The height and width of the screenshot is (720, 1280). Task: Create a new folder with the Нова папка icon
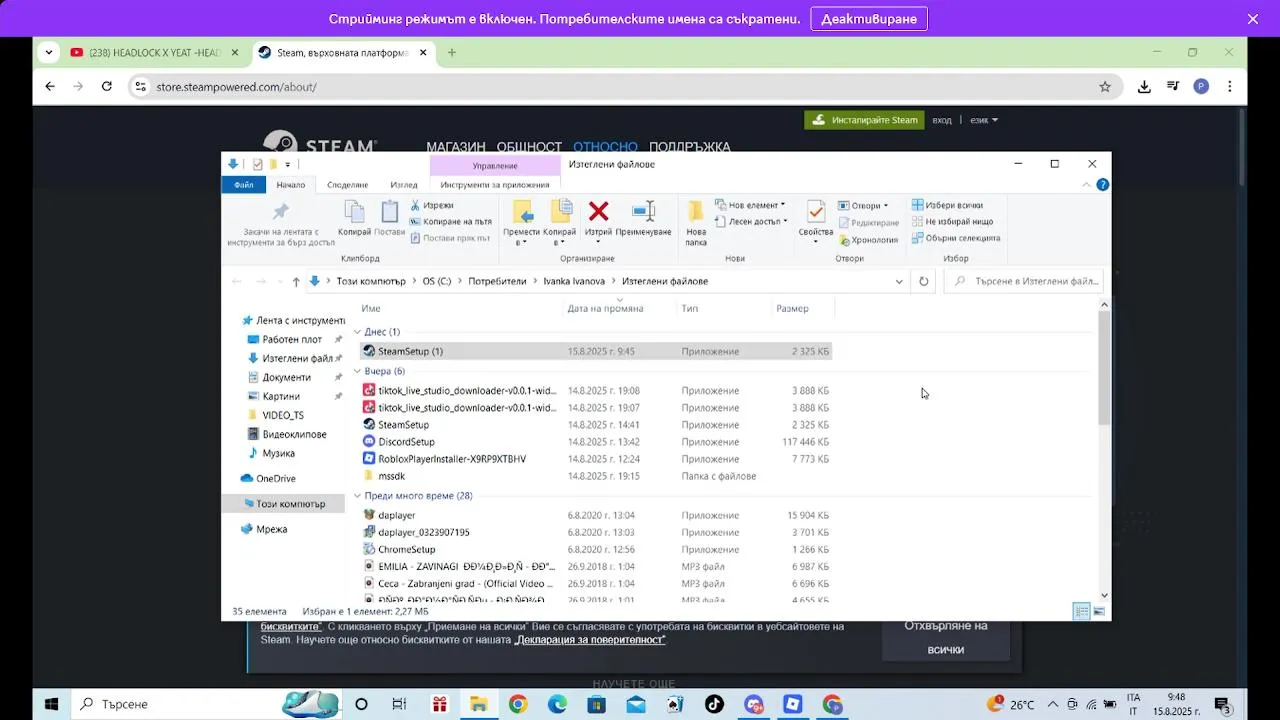pyautogui.click(x=696, y=212)
